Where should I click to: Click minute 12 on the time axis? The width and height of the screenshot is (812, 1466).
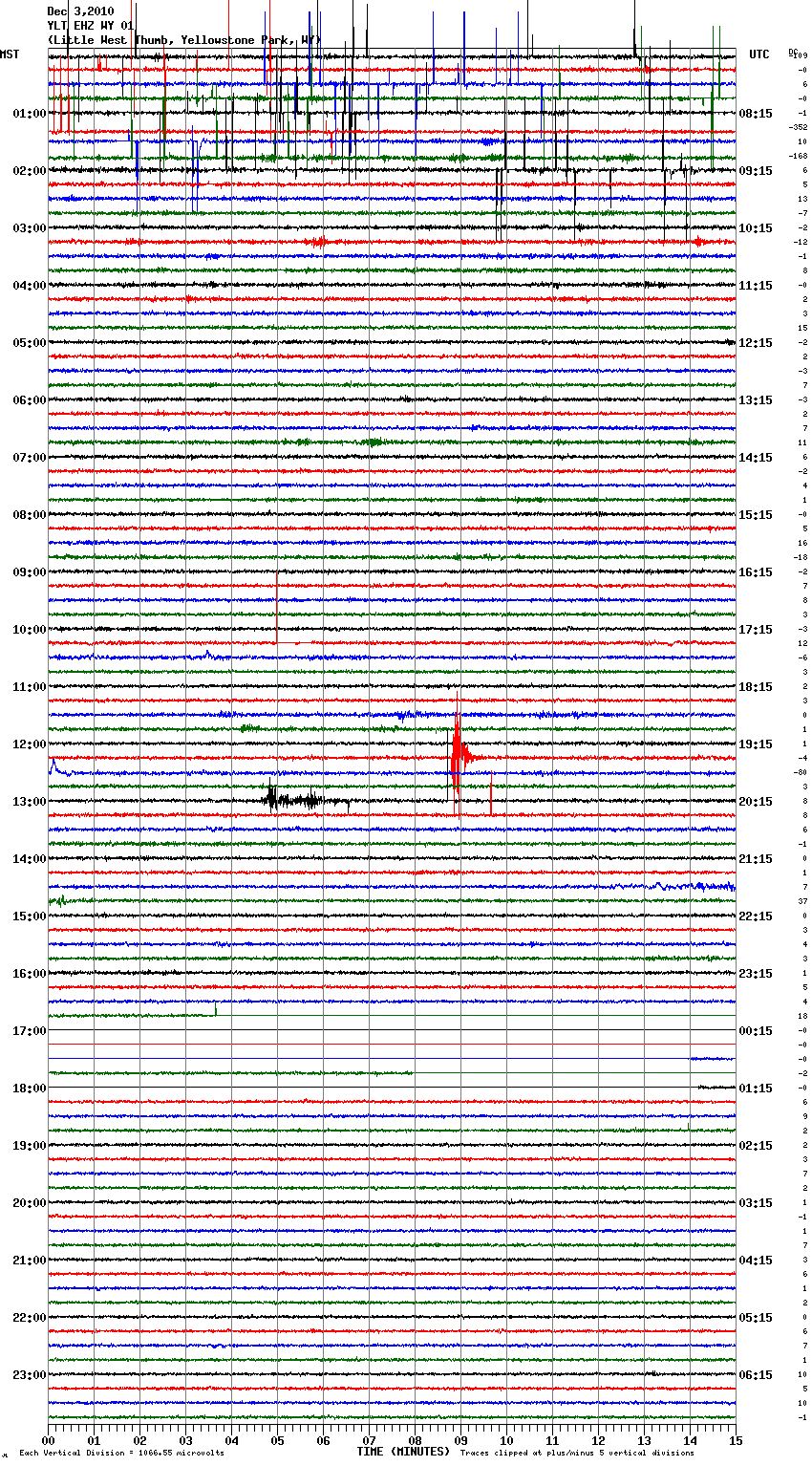click(599, 1439)
